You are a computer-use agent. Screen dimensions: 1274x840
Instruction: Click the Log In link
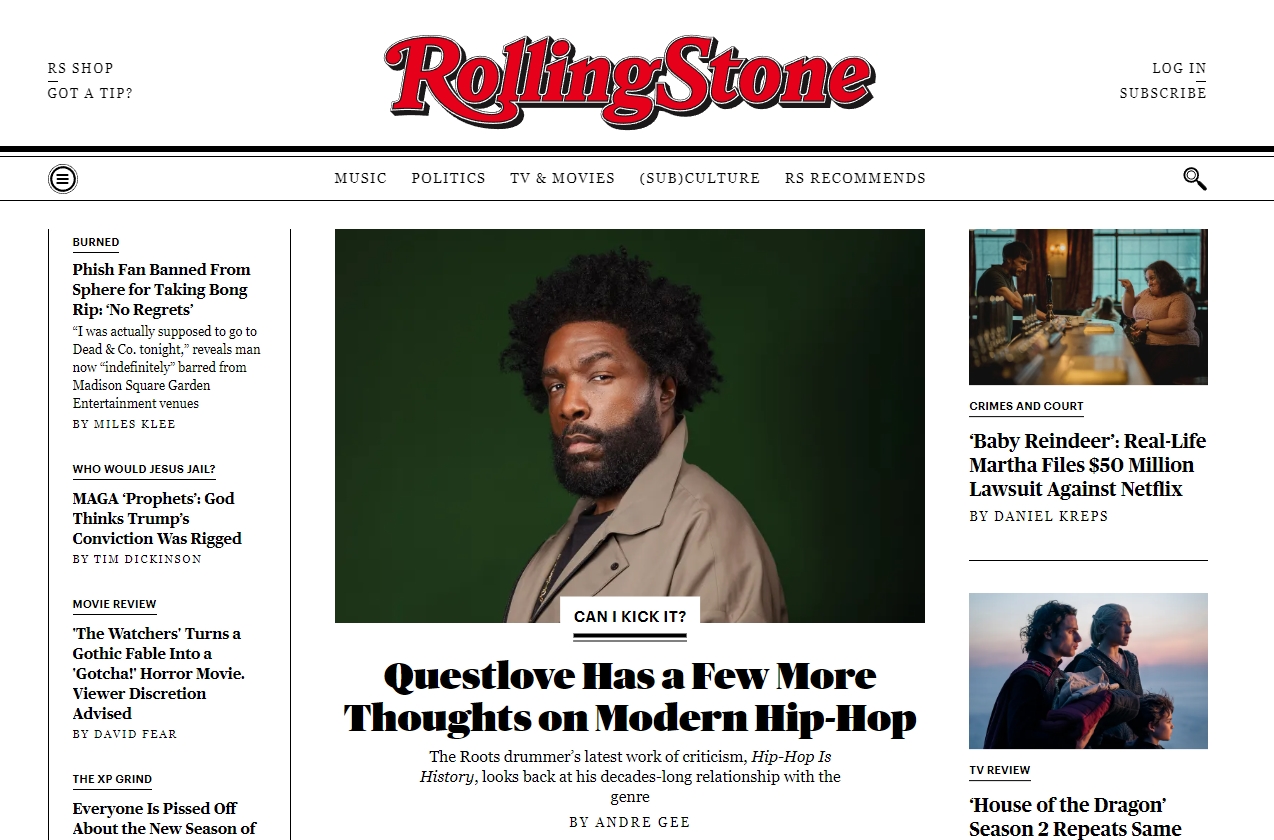click(1179, 68)
